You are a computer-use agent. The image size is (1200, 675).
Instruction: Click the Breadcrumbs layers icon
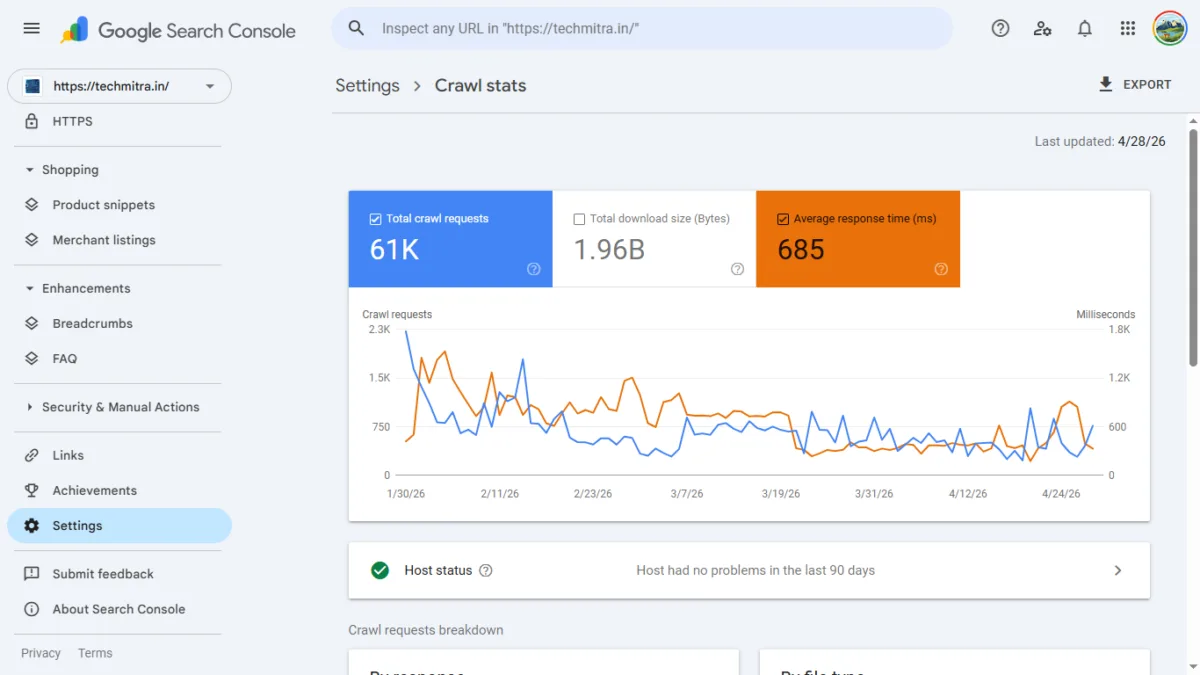[x=32, y=323]
